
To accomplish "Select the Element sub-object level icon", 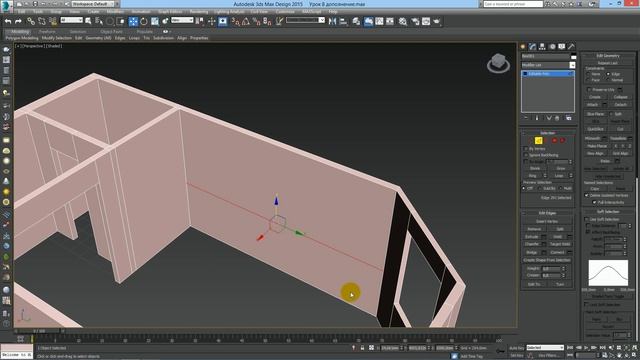I will point(562,140).
